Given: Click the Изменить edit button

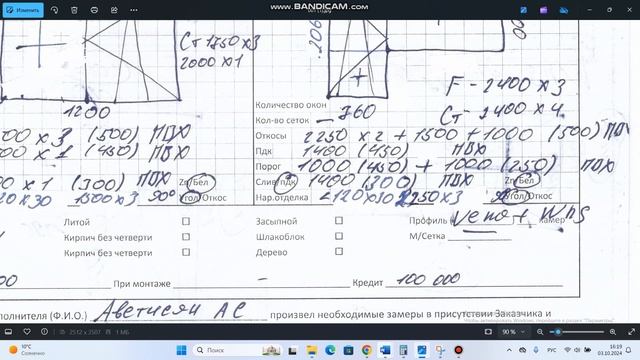Looking at the screenshot, I should pos(23,10).
